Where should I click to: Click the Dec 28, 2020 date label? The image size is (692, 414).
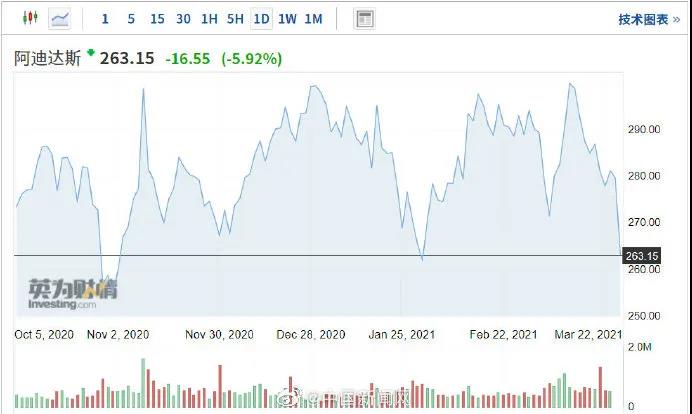[311, 335]
